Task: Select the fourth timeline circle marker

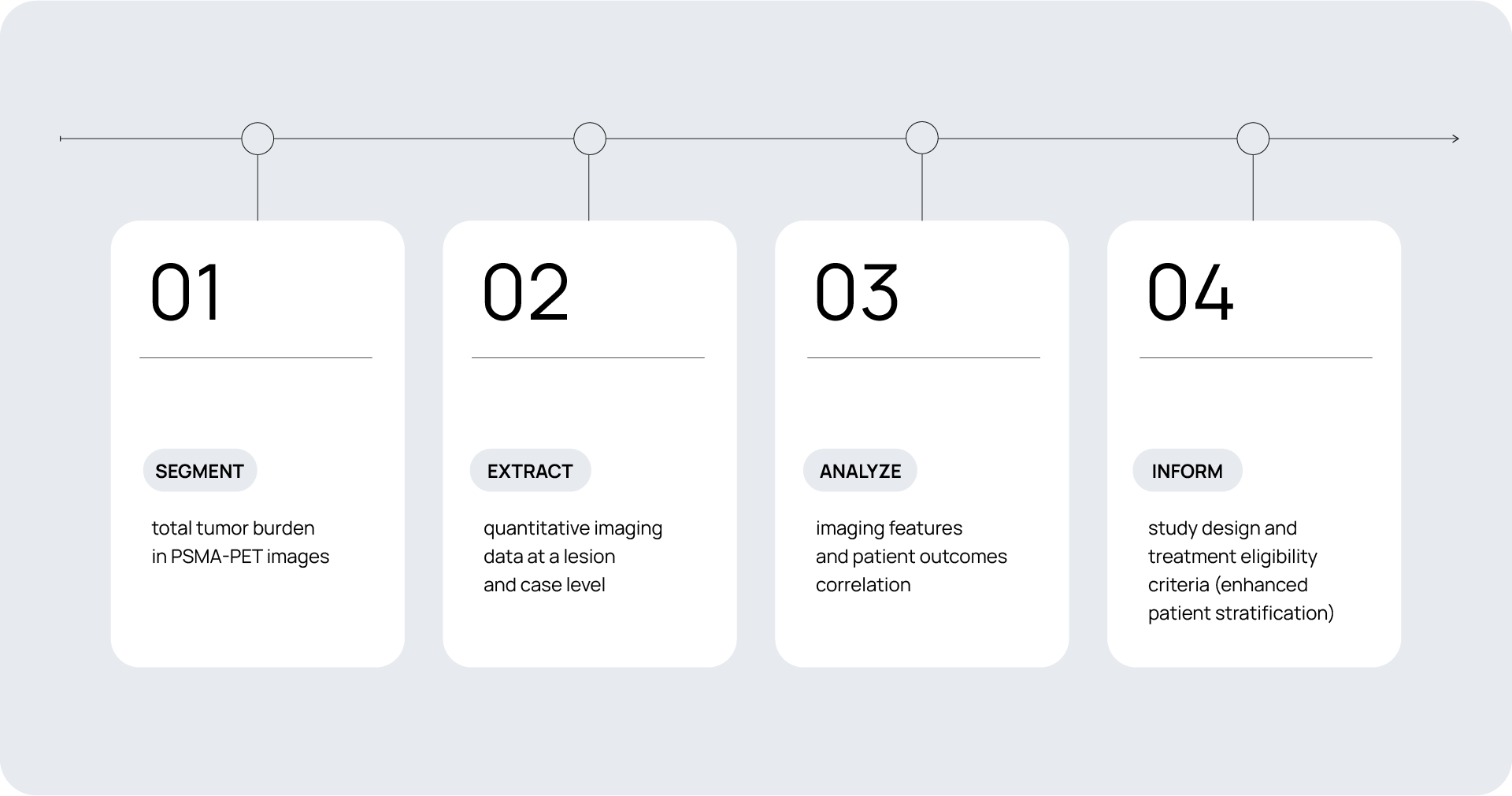Action: click(x=1253, y=139)
